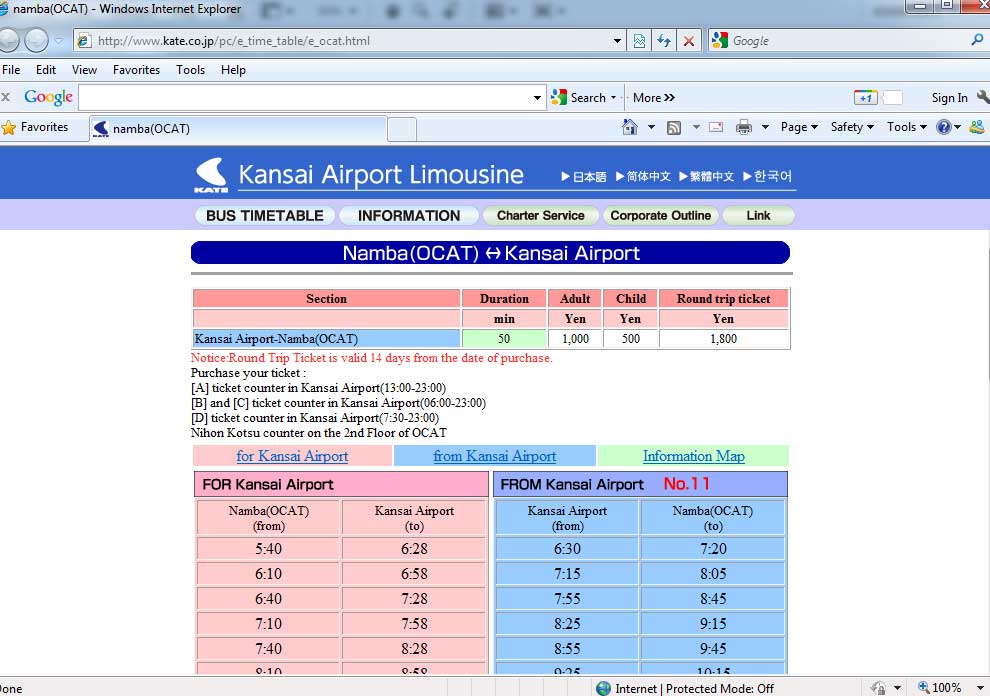Click the Internet zone globe icon
Viewport: 990px width, 696px height.
[604, 688]
